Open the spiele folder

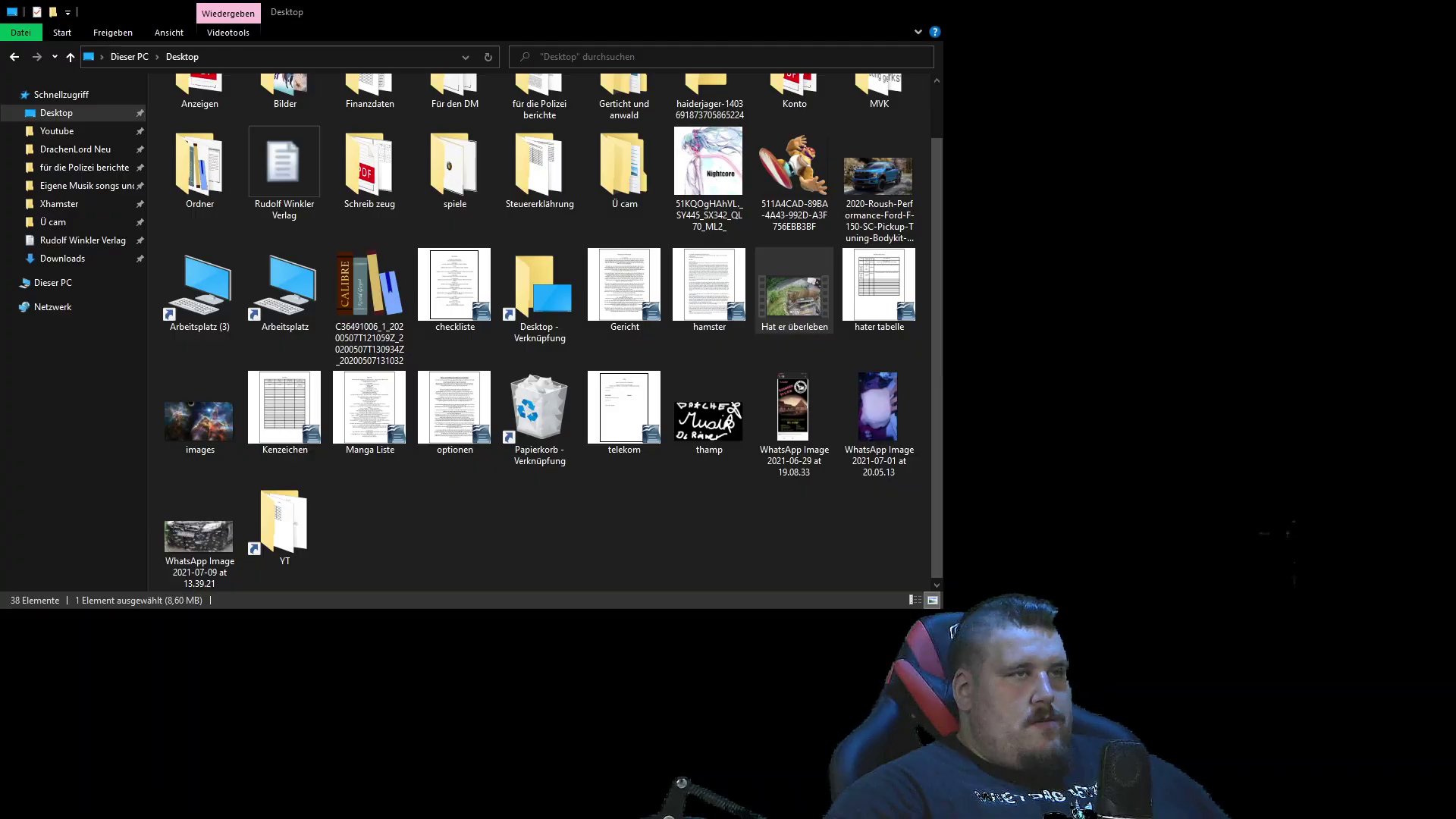[x=454, y=165]
